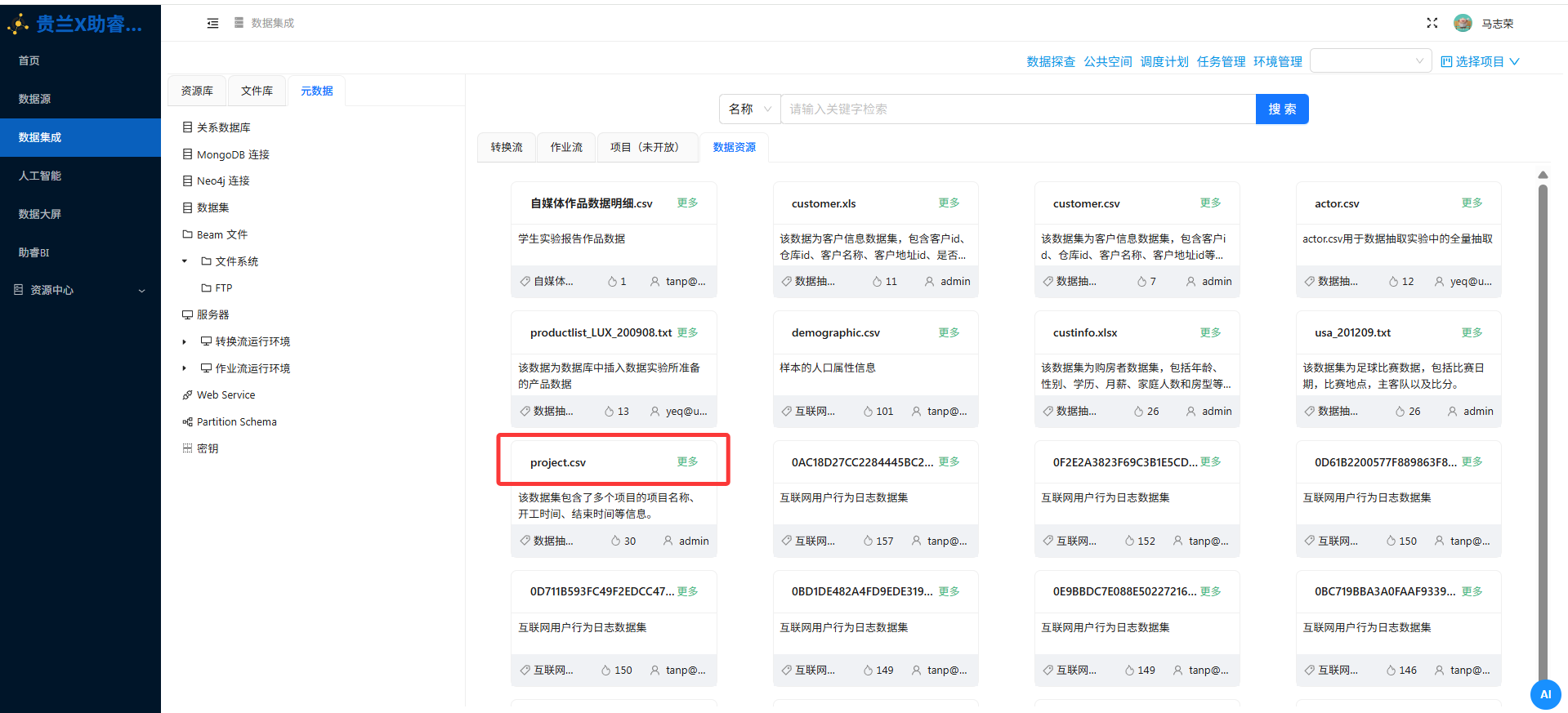Open the 任务管理 link

pos(1221,62)
